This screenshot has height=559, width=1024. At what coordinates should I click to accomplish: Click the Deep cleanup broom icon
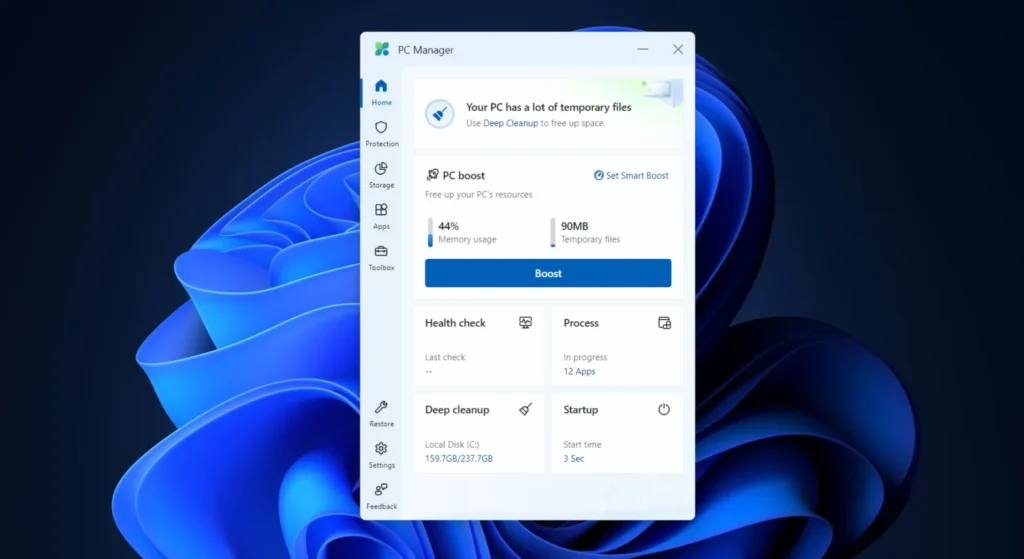526,410
